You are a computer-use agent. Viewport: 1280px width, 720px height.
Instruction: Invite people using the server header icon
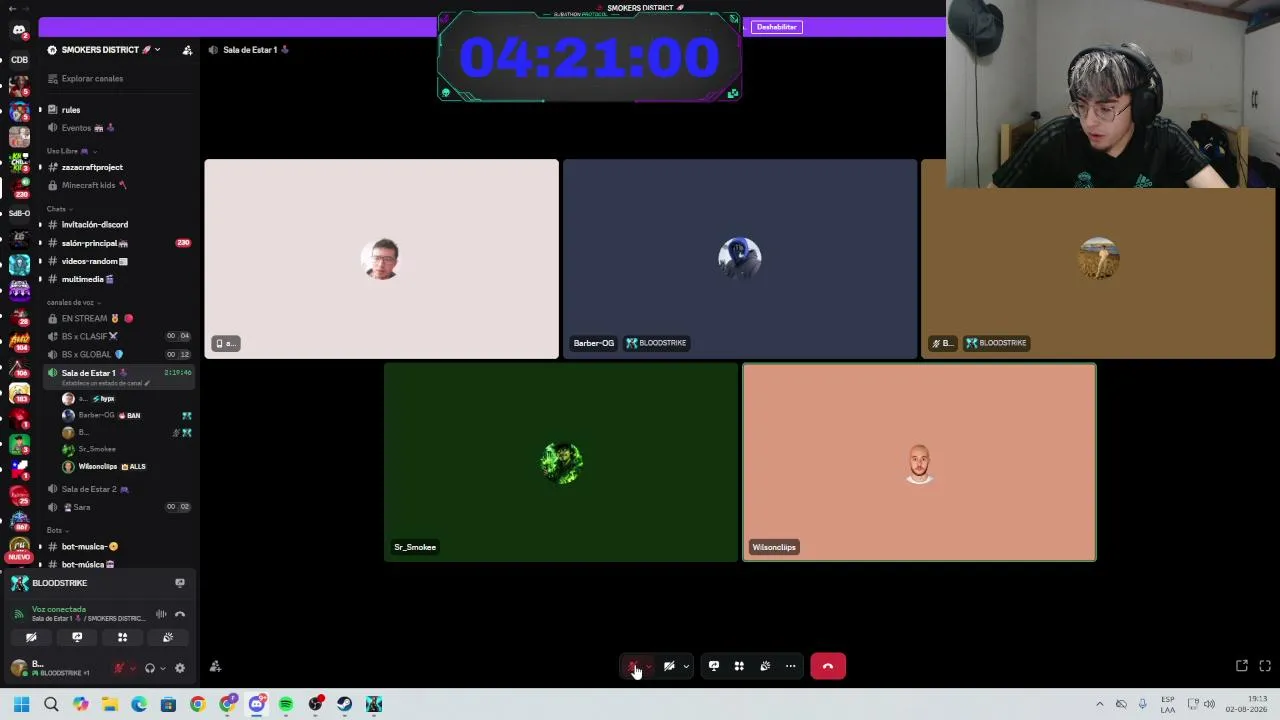tap(187, 50)
